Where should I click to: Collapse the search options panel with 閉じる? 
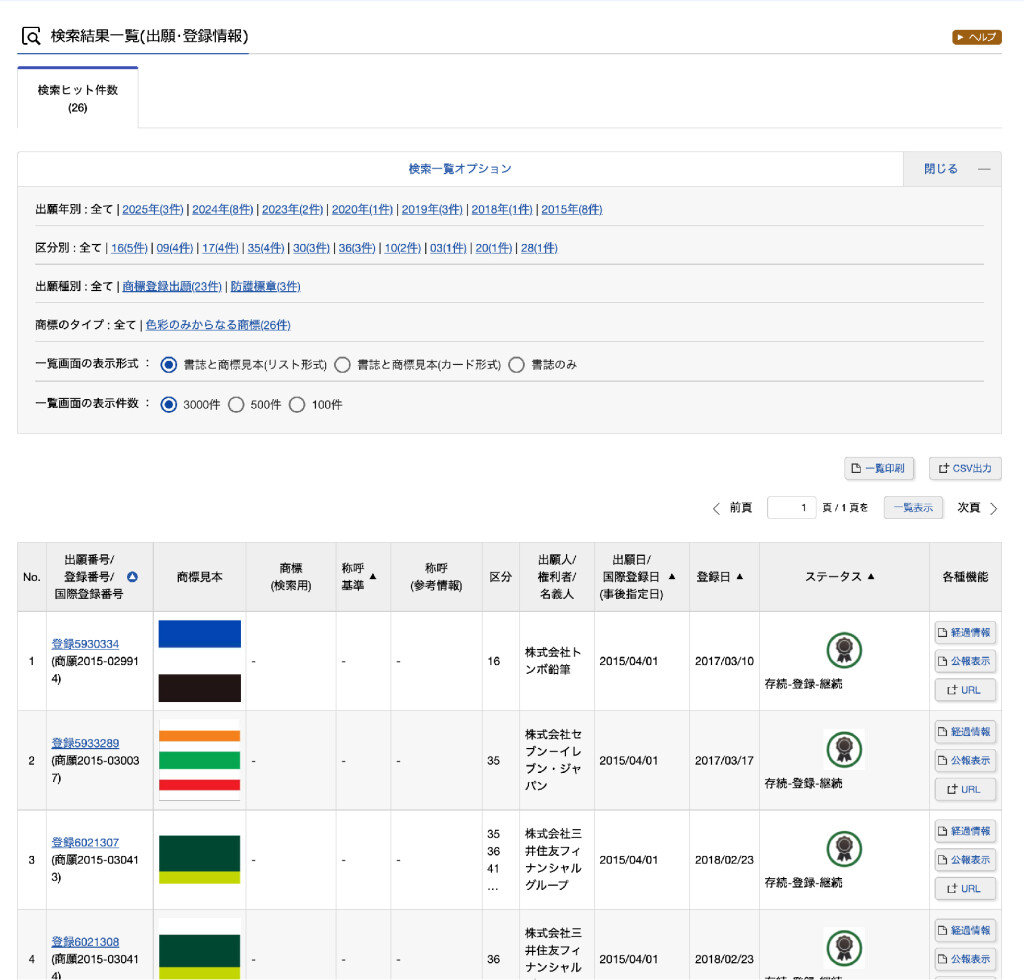pos(951,169)
